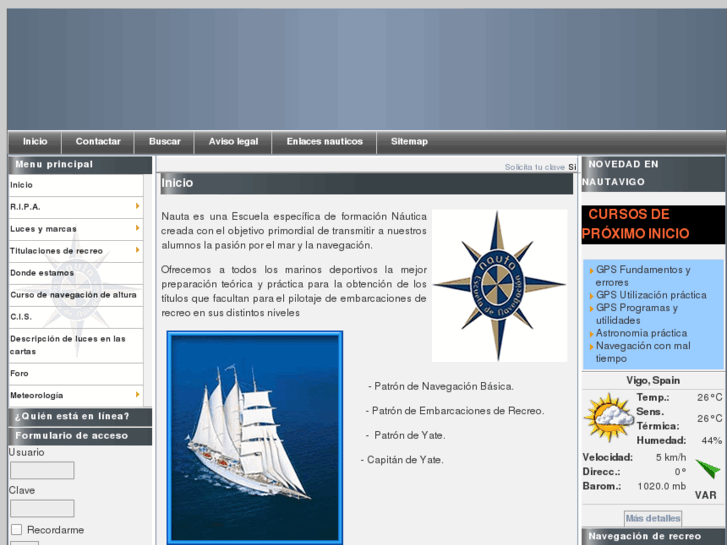The image size is (727, 545).
Task: Open the sailing ship photo
Action: pyautogui.click(x=255, y=437)
